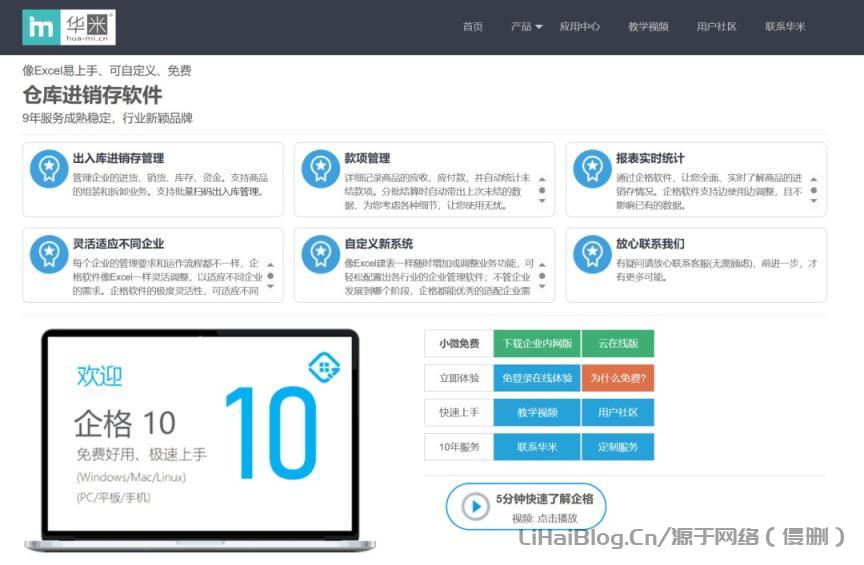Click down arrow in 自定义新系统 card
Viewport: 864px width, 565px height.
click(x=542, y=287)
